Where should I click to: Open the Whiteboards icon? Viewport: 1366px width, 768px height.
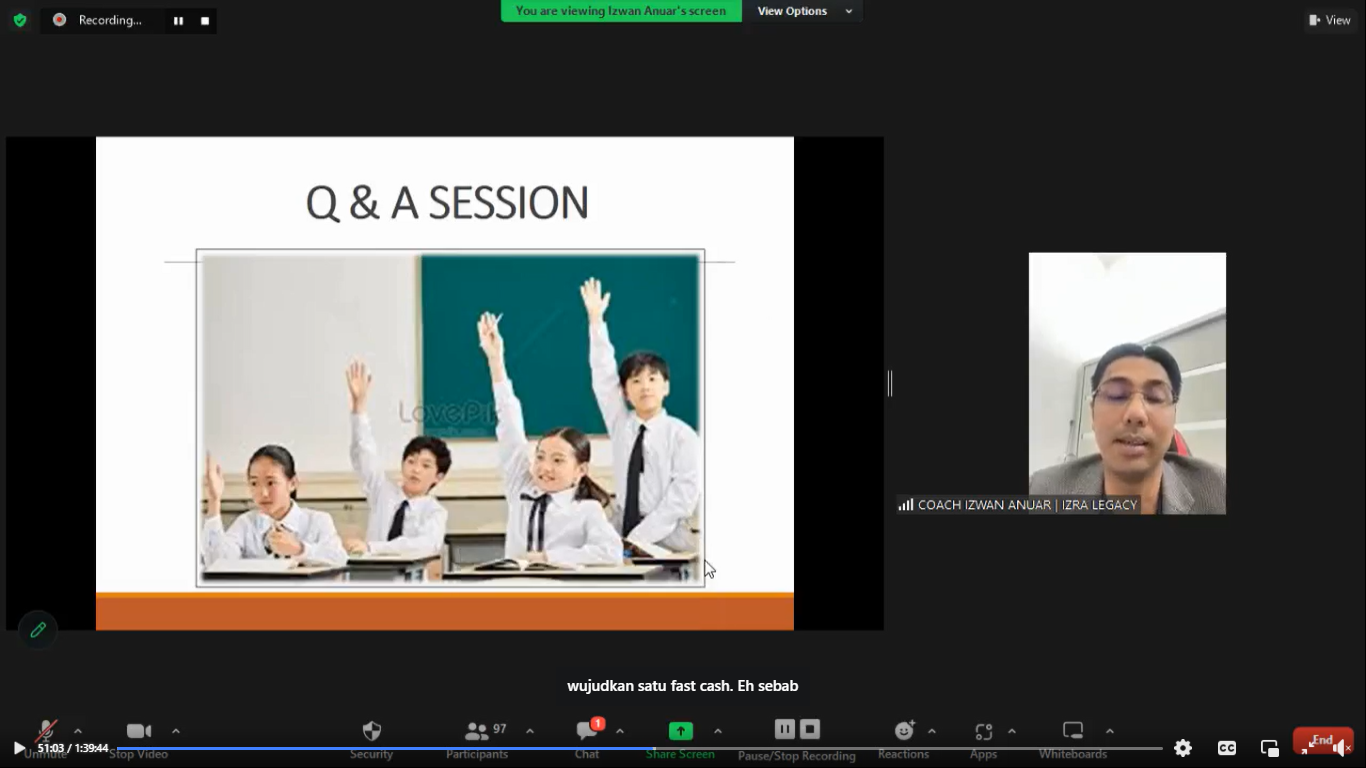pyautogui.click(x=1073, y=731)
